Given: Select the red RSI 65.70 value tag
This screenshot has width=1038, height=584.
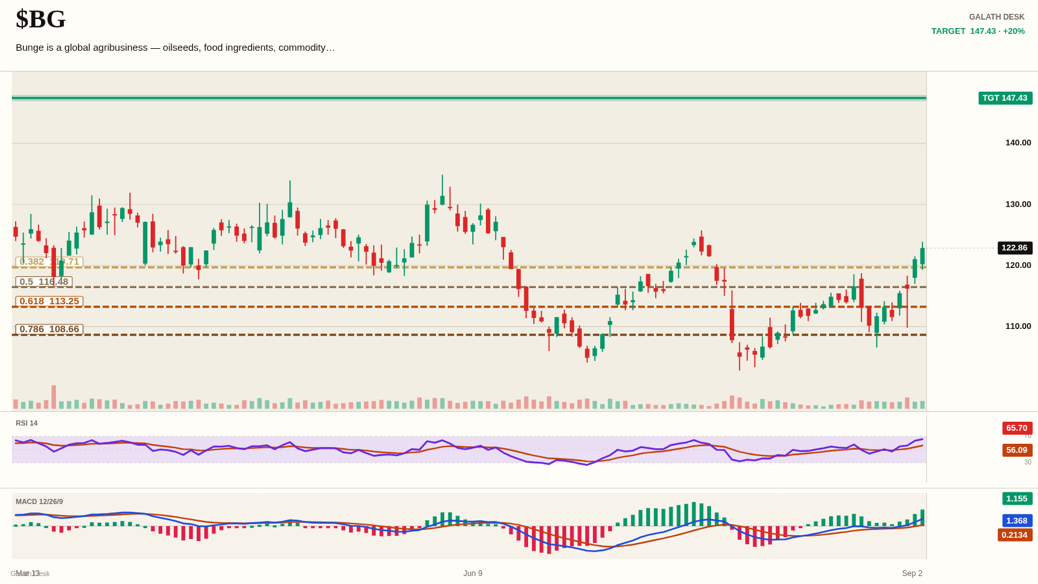Looking at the screenshot, I should pos(1017,428).
